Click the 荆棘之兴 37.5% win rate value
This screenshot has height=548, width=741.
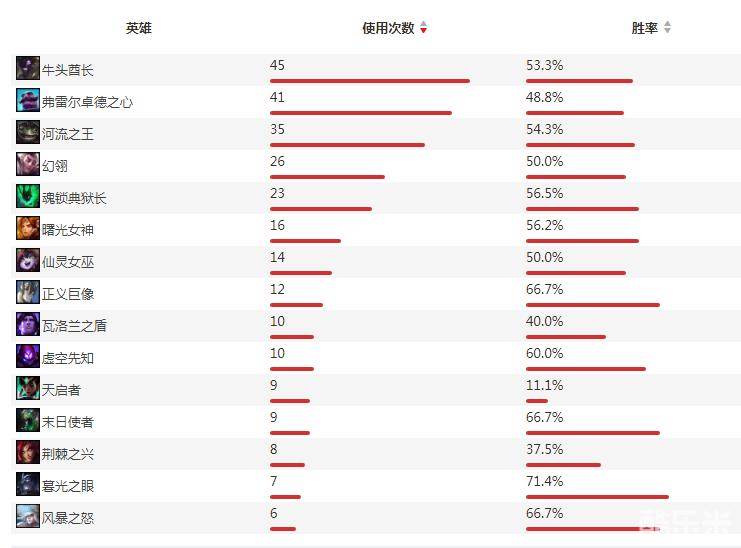(544, 450)
